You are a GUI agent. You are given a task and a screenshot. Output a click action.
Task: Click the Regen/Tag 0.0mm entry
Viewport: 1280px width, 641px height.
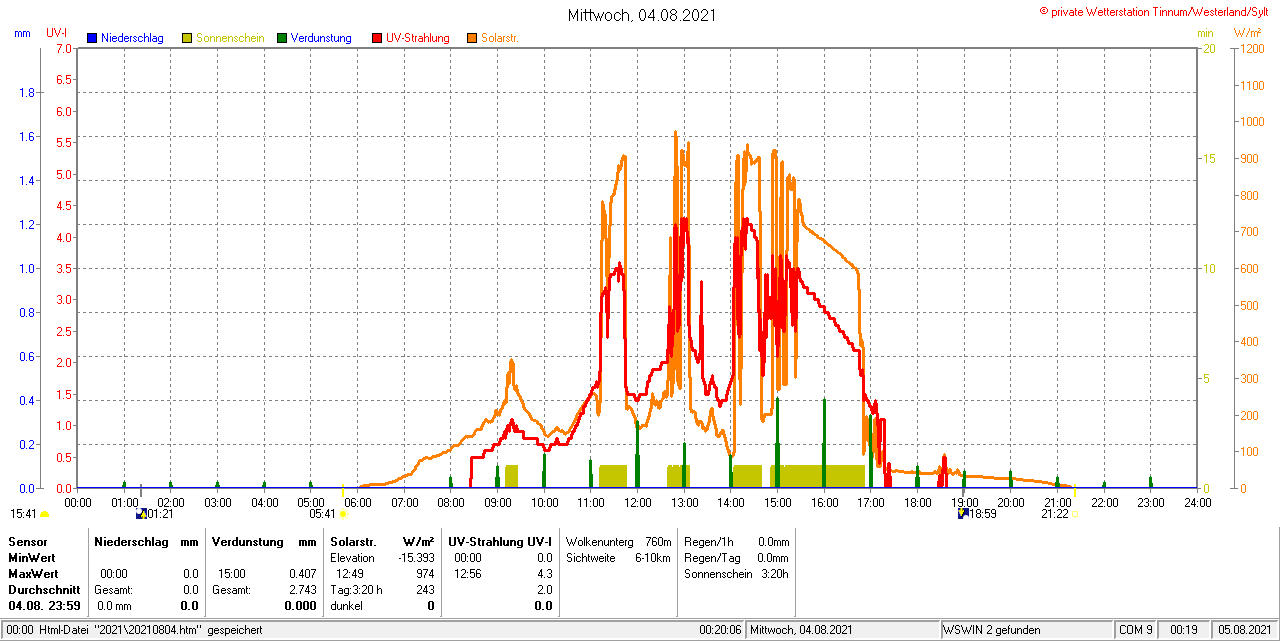[737, 558]
